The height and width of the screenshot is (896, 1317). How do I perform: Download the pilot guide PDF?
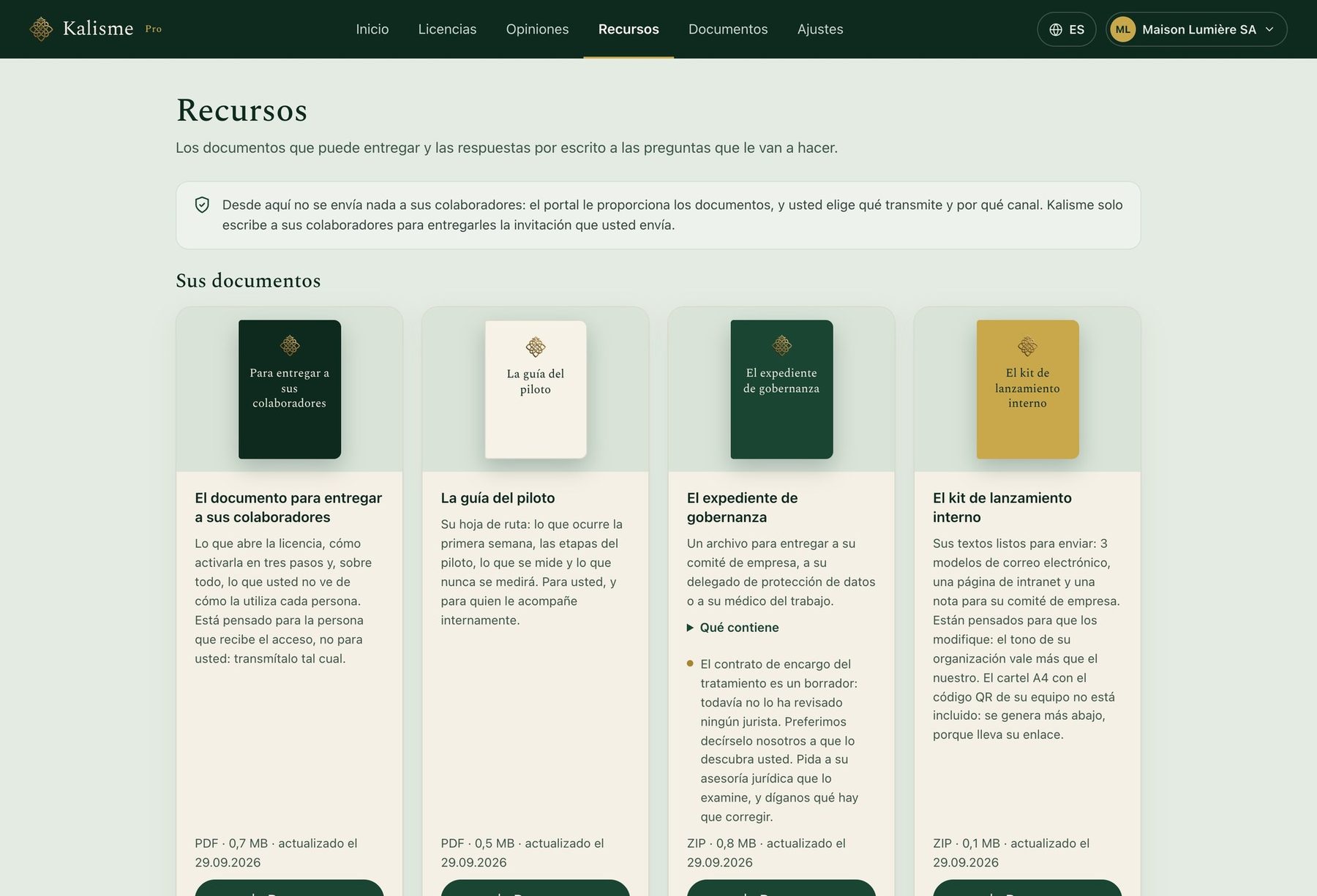pyautogui.click(x=536, y=888)
